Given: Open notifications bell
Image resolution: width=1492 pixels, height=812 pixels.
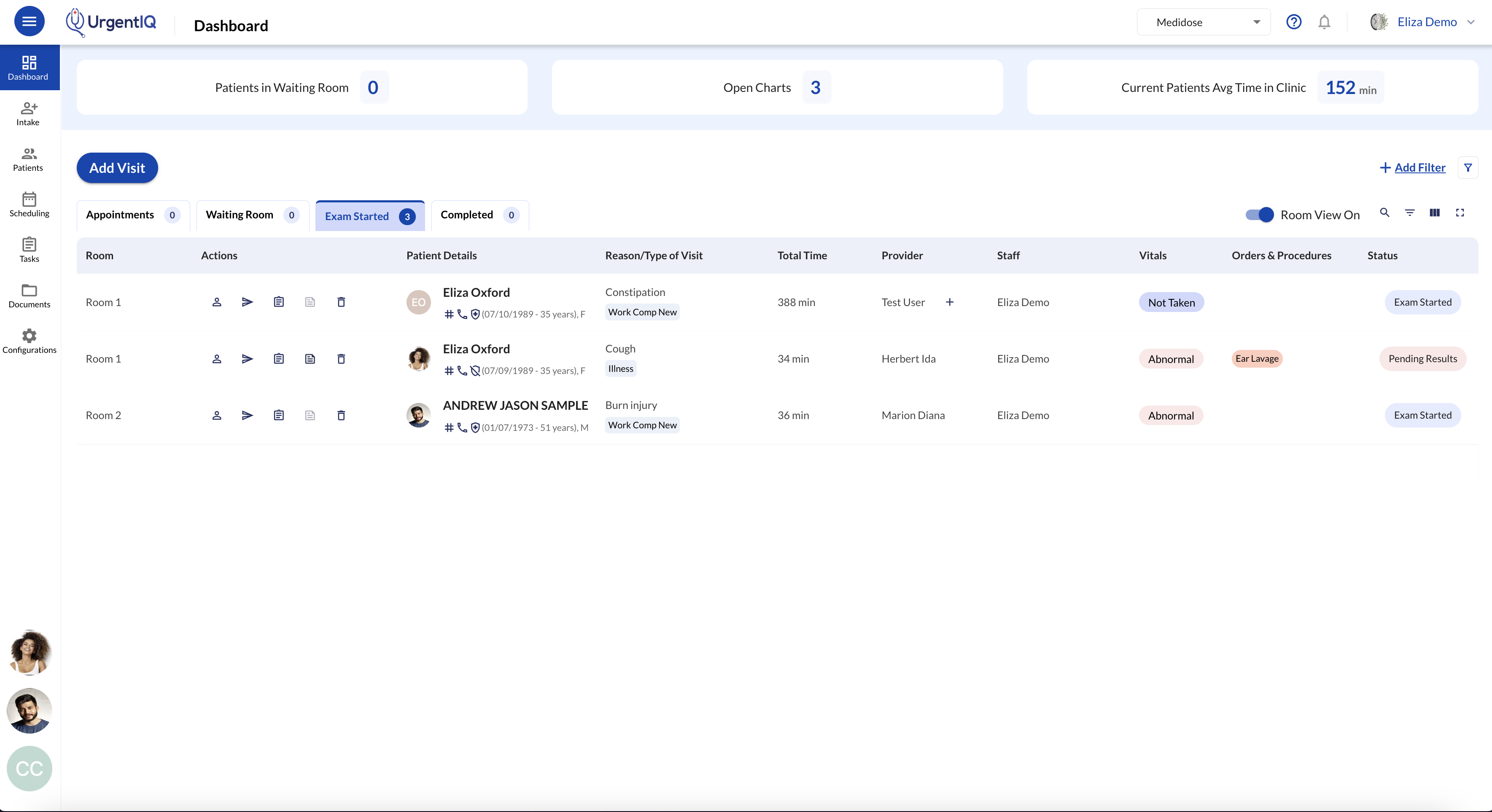Looking at the screenshot, I should point(1324,22).
